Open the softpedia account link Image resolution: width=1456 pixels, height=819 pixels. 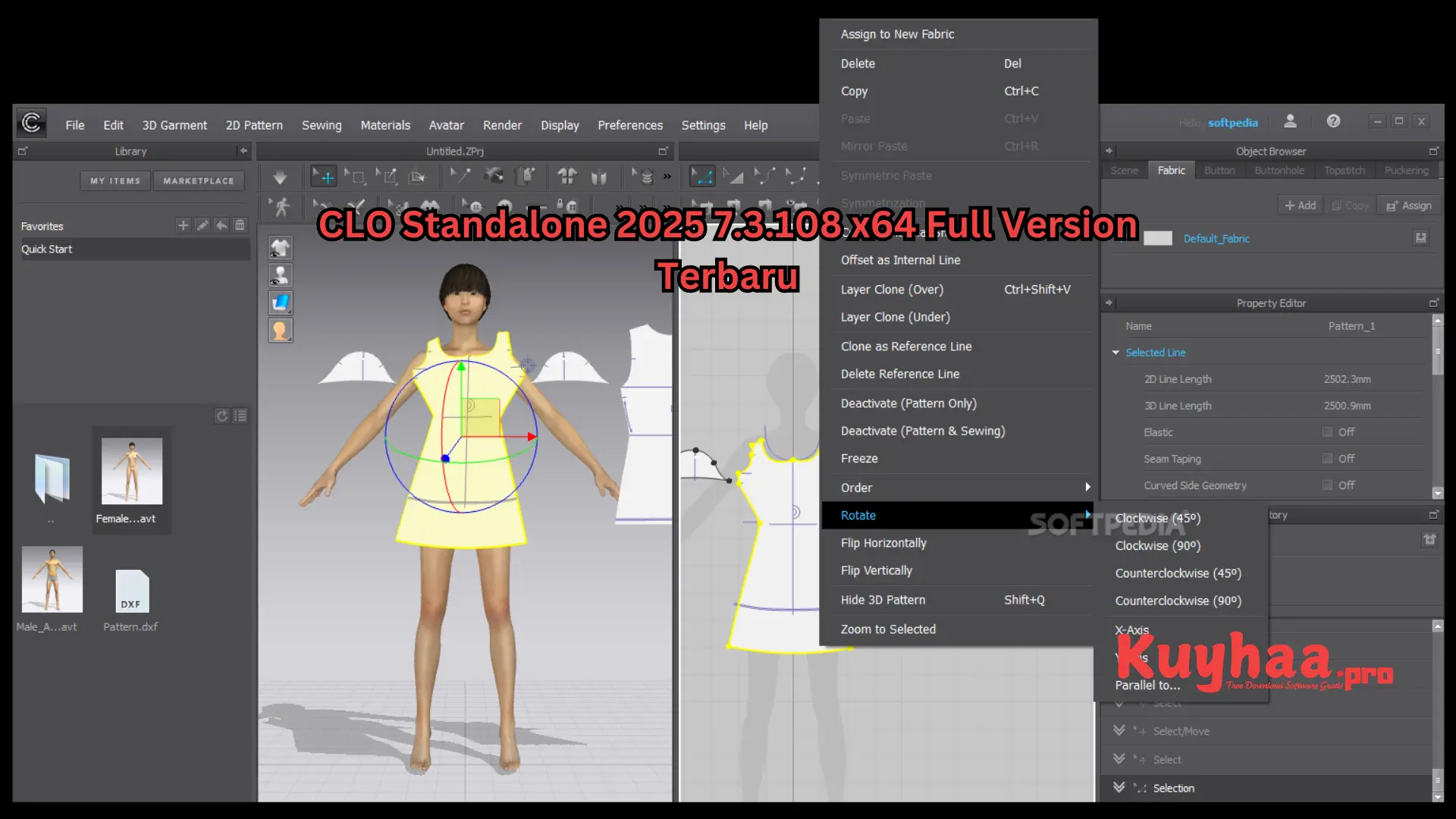click(1232, 123)
